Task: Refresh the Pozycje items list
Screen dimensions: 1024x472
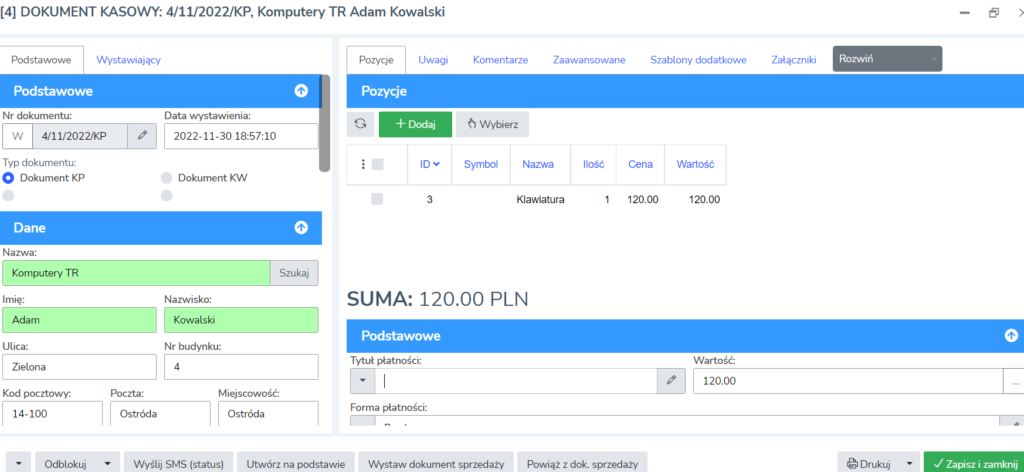Action: 360,124
